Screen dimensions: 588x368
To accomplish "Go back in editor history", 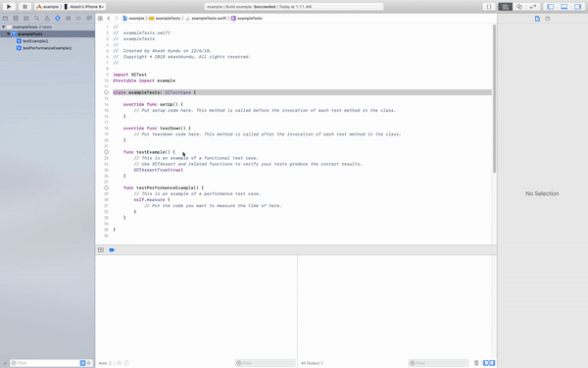I will tap(109, 18).
